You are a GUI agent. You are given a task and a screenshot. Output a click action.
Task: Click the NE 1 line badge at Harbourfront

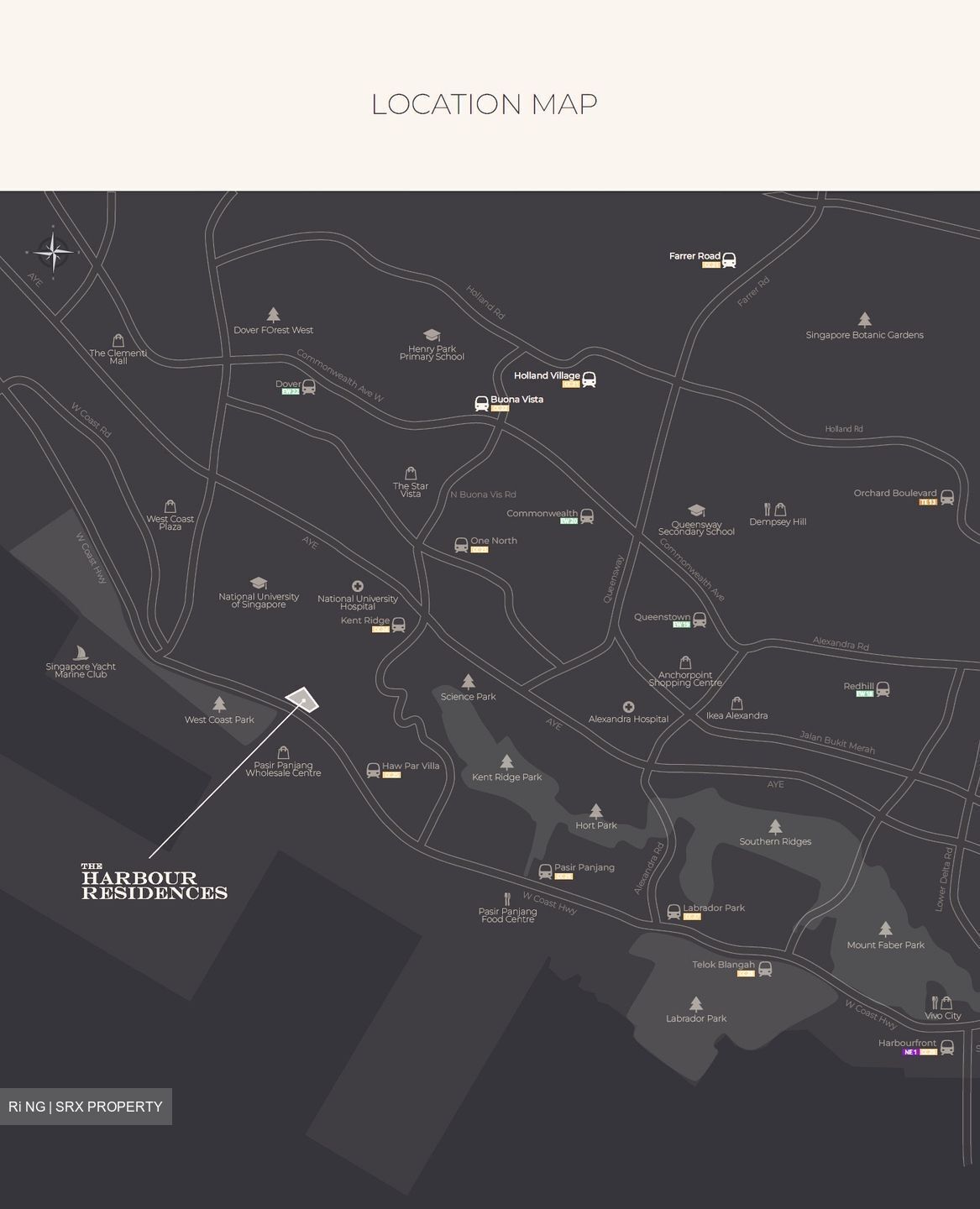click(910, 1052)
